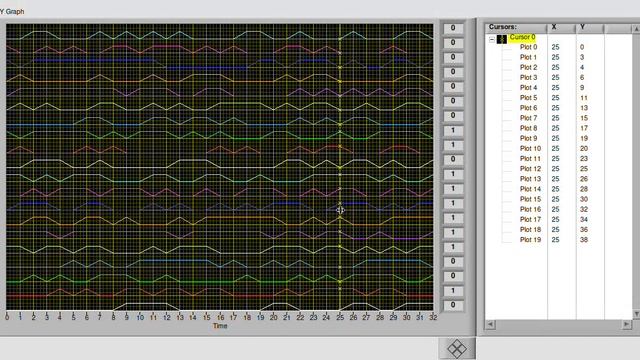Click the Y value 34 for Plot 17
Screen dimensions: 640x360
pyautogui.click(x=584, y=219)
